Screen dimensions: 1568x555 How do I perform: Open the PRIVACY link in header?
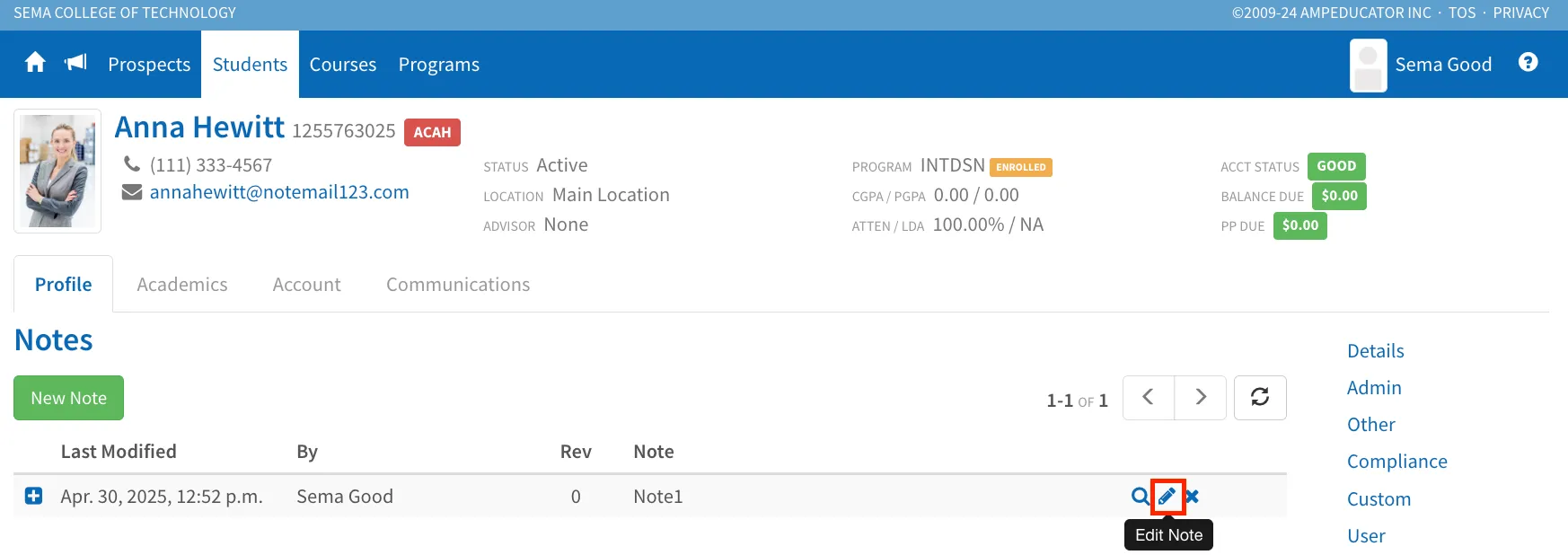[x=1521, y=13]
